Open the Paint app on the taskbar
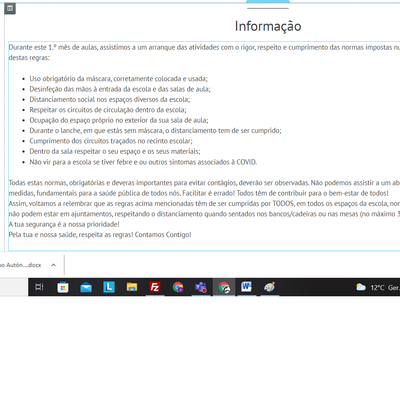This screenshot has width=400, height=400. [269, 287]
